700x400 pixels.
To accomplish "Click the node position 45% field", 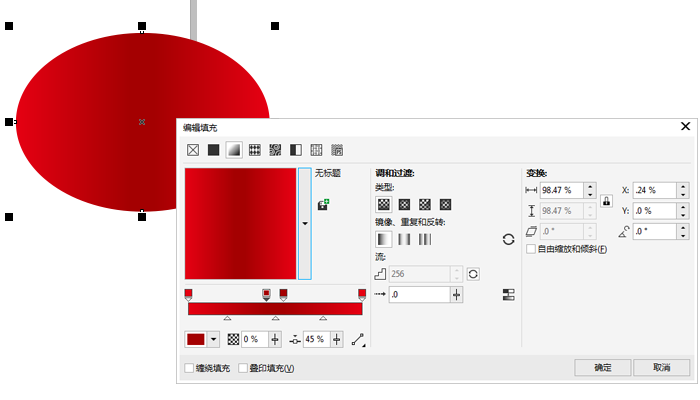I will click(x=317, y=340).
